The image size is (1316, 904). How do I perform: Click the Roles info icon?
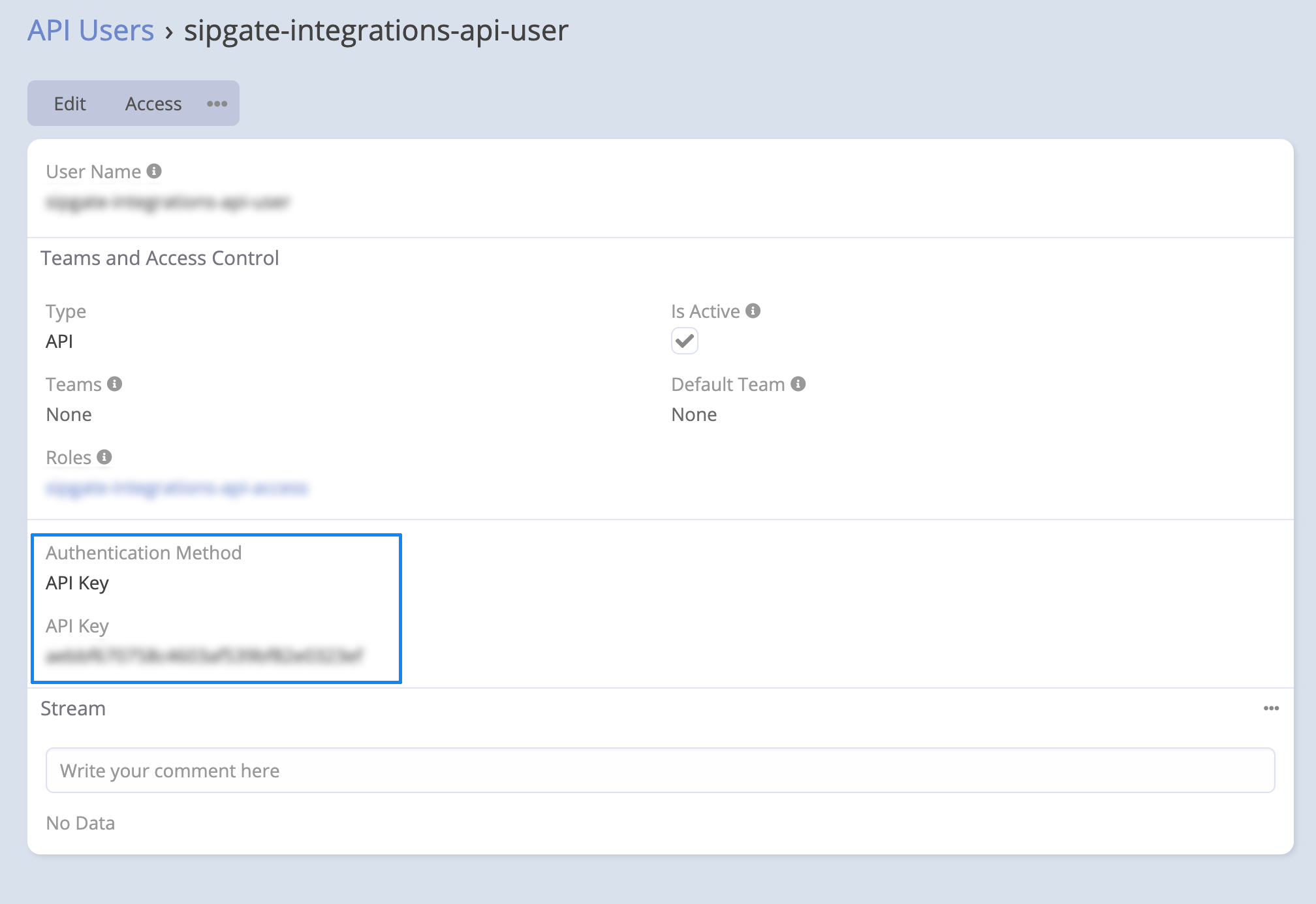coord(104,457)
